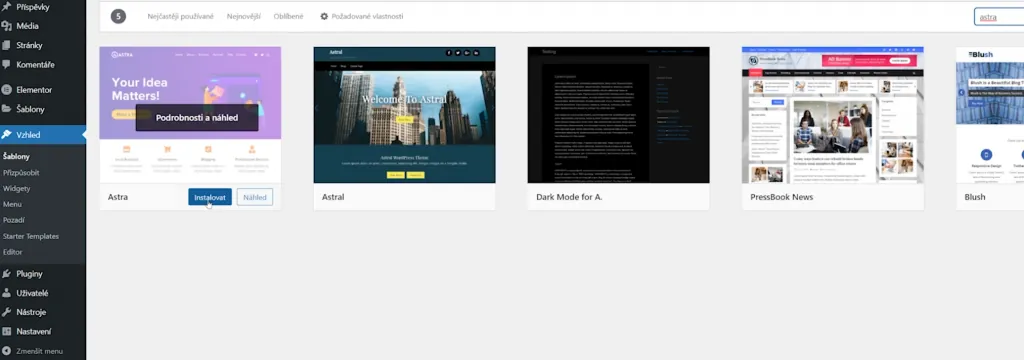Click the gear icon by Požadované vlastnosti

[324, 16]
